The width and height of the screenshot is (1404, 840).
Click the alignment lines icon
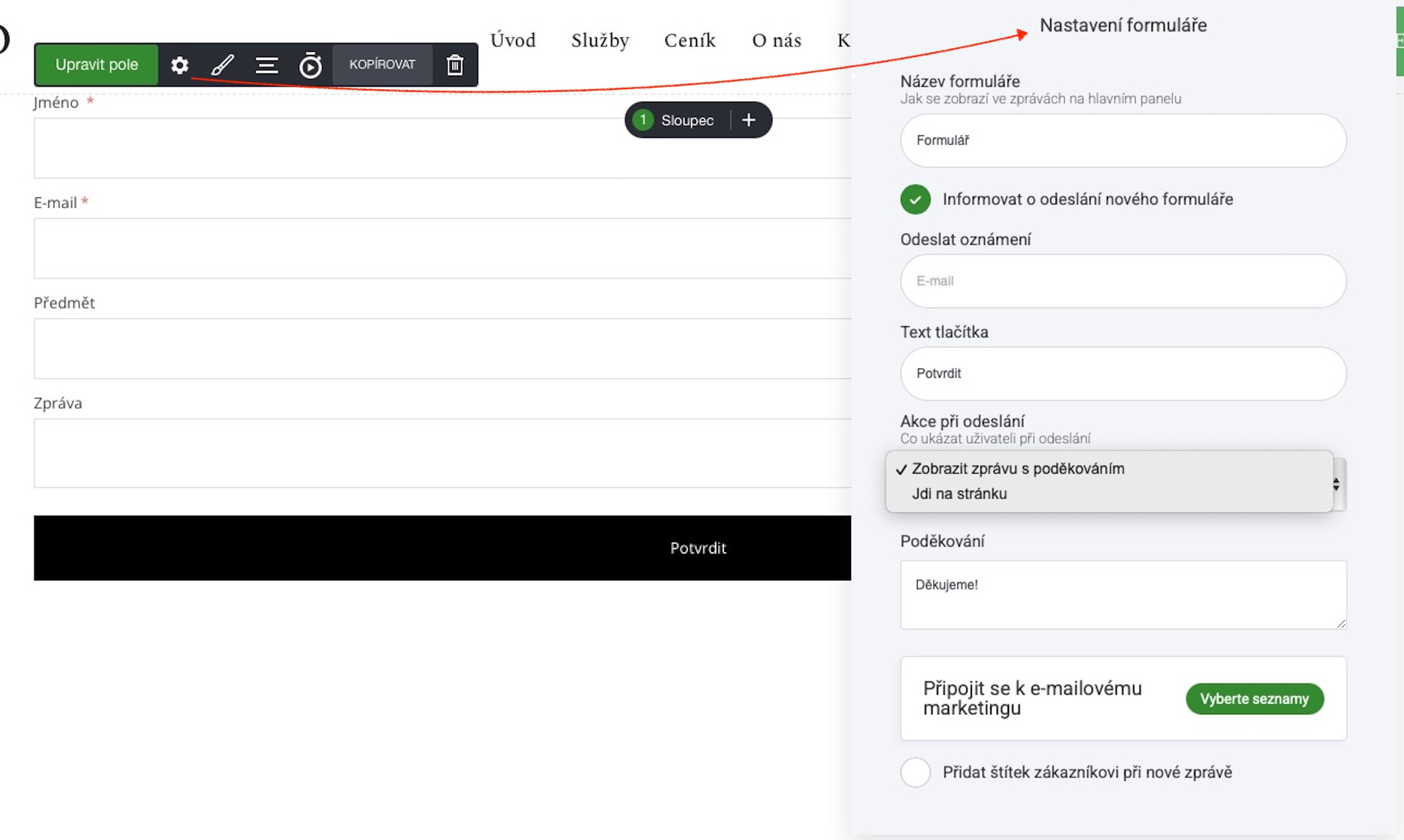(x=266, y=65)
